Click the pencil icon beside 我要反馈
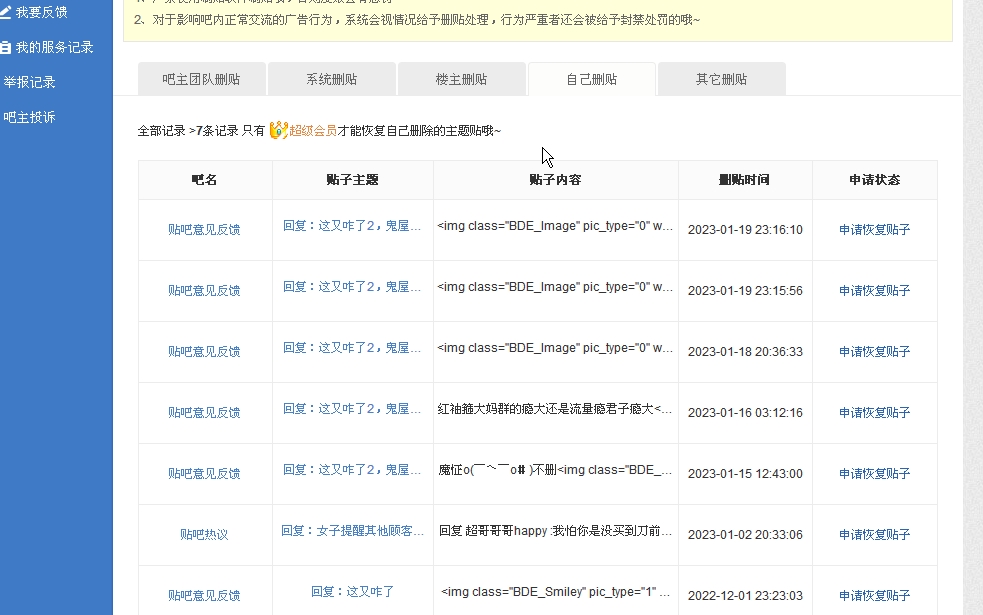 pos(6,12)
